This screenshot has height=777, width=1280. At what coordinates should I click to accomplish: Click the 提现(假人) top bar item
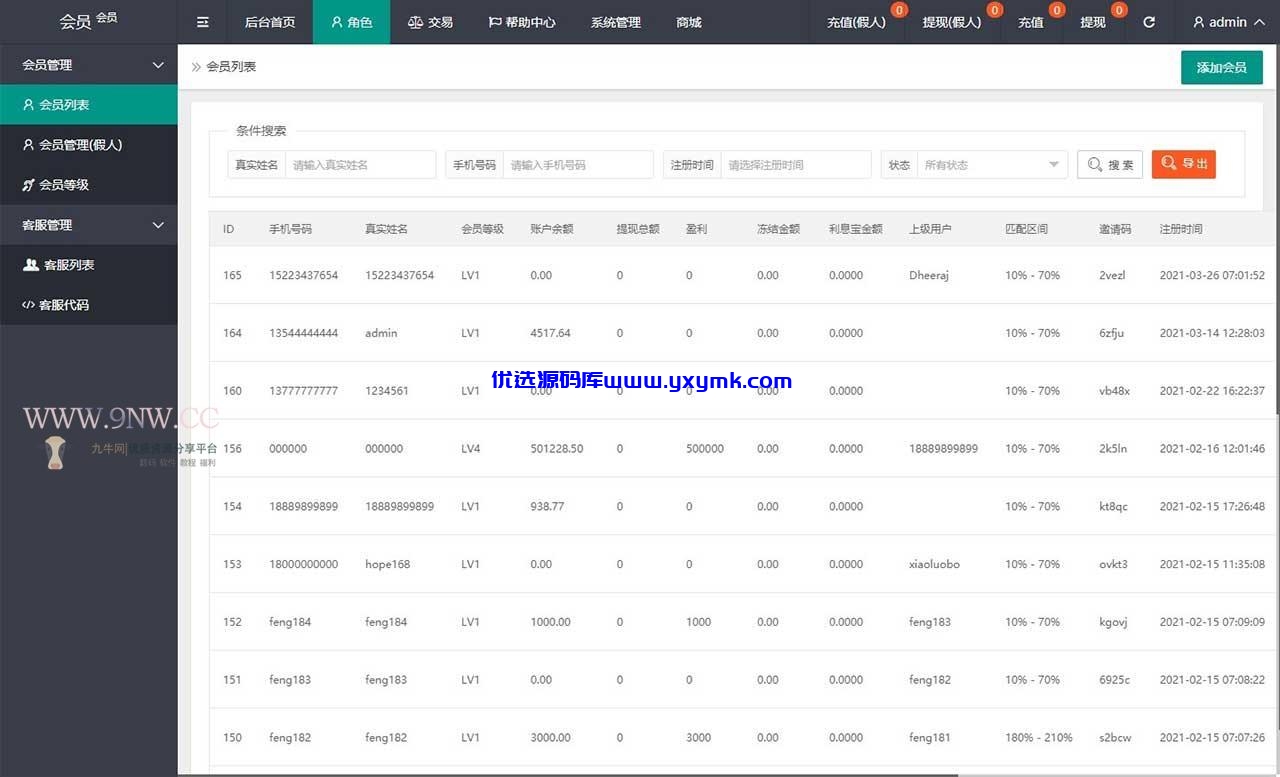[x=952, y=22]
